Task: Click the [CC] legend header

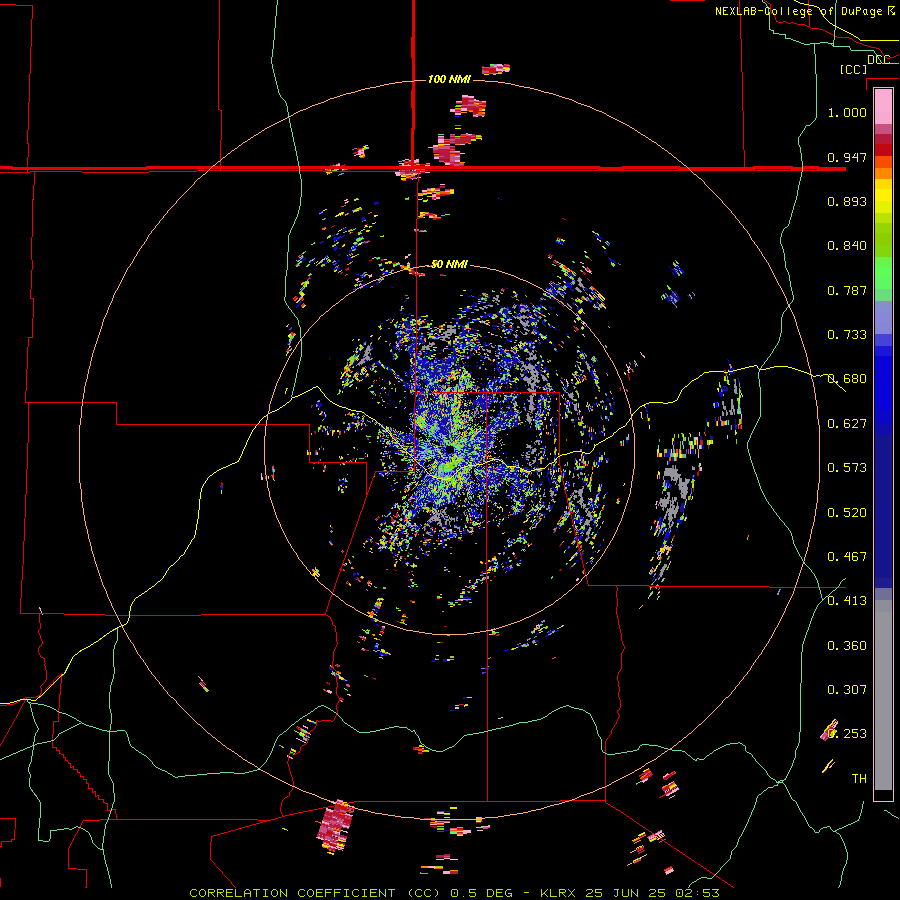Action: (x=854, y=69)
